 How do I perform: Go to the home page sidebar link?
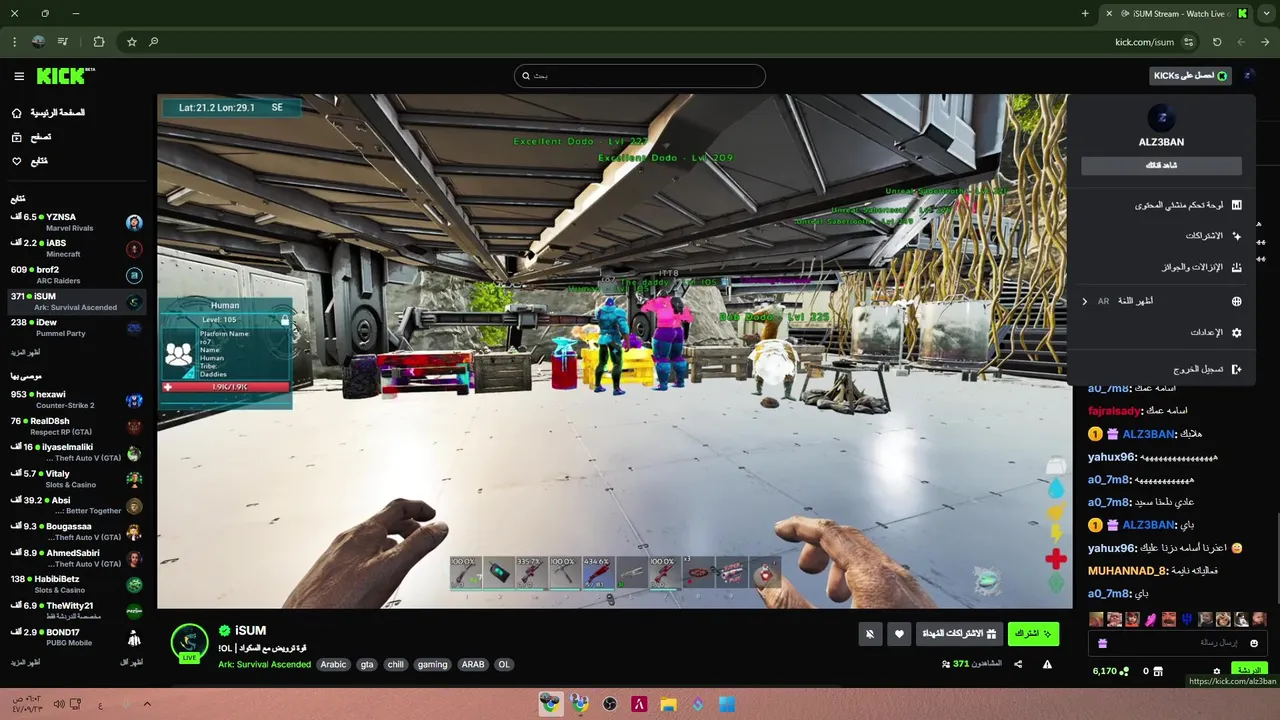point(47,113)
